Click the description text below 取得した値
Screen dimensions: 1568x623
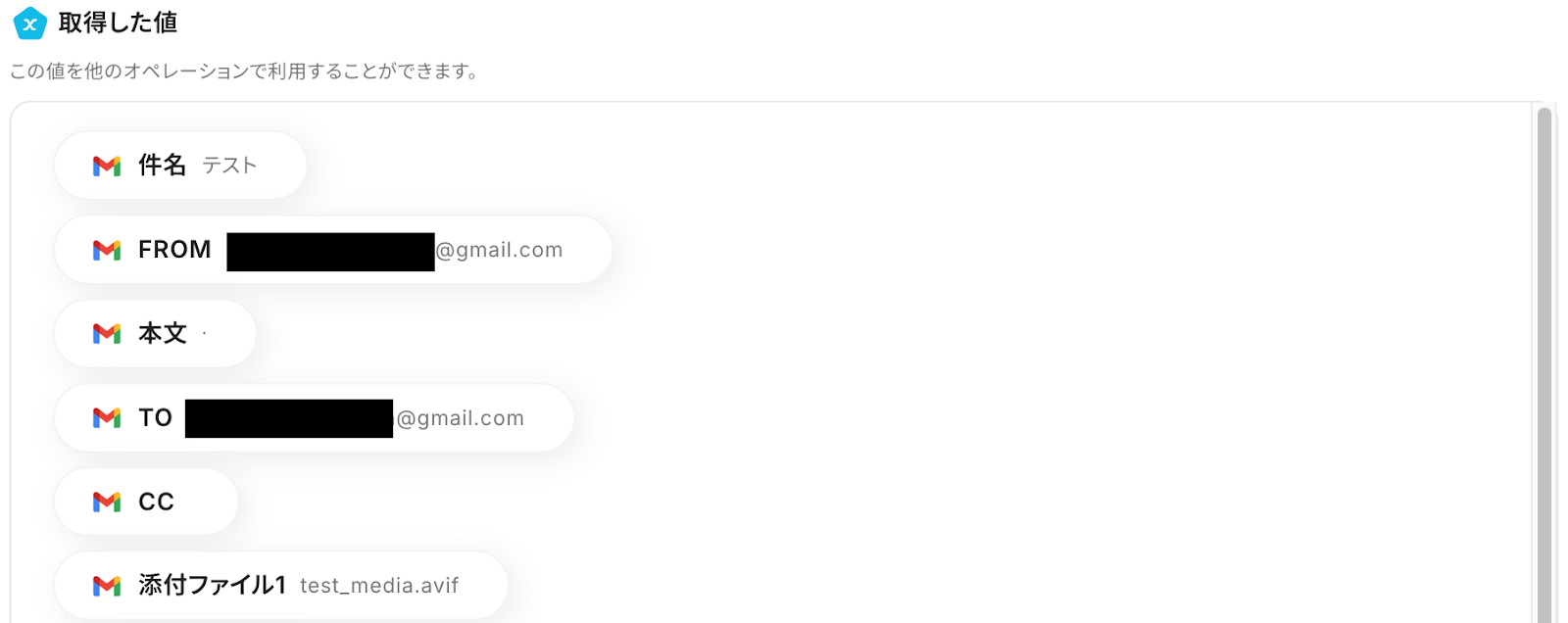244,72
